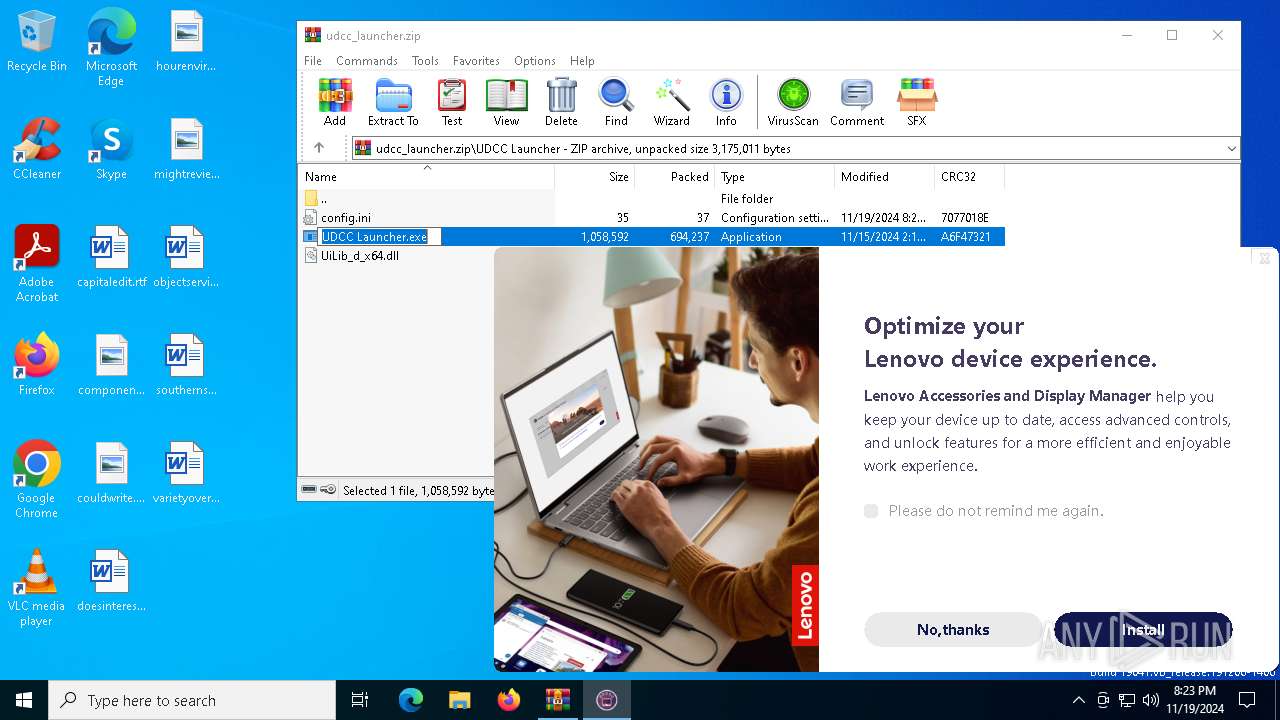Click the 'No,thanks' button

pos(953,629)
